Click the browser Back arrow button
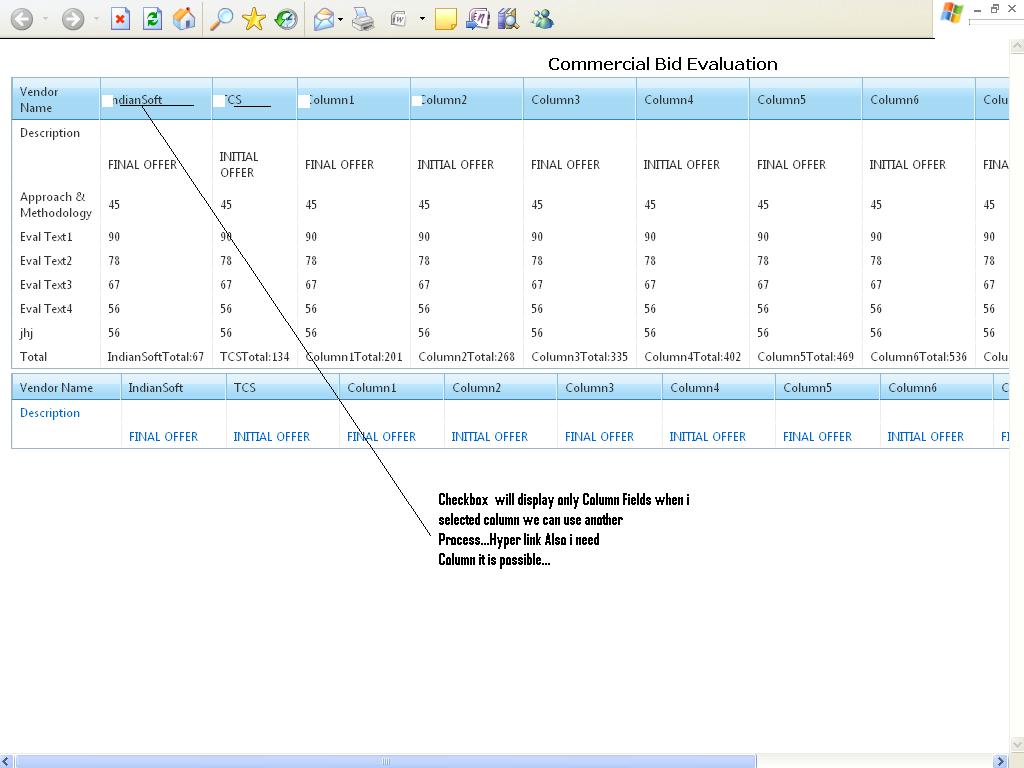This screenshot has height=768, width=1024. [22, 19]
